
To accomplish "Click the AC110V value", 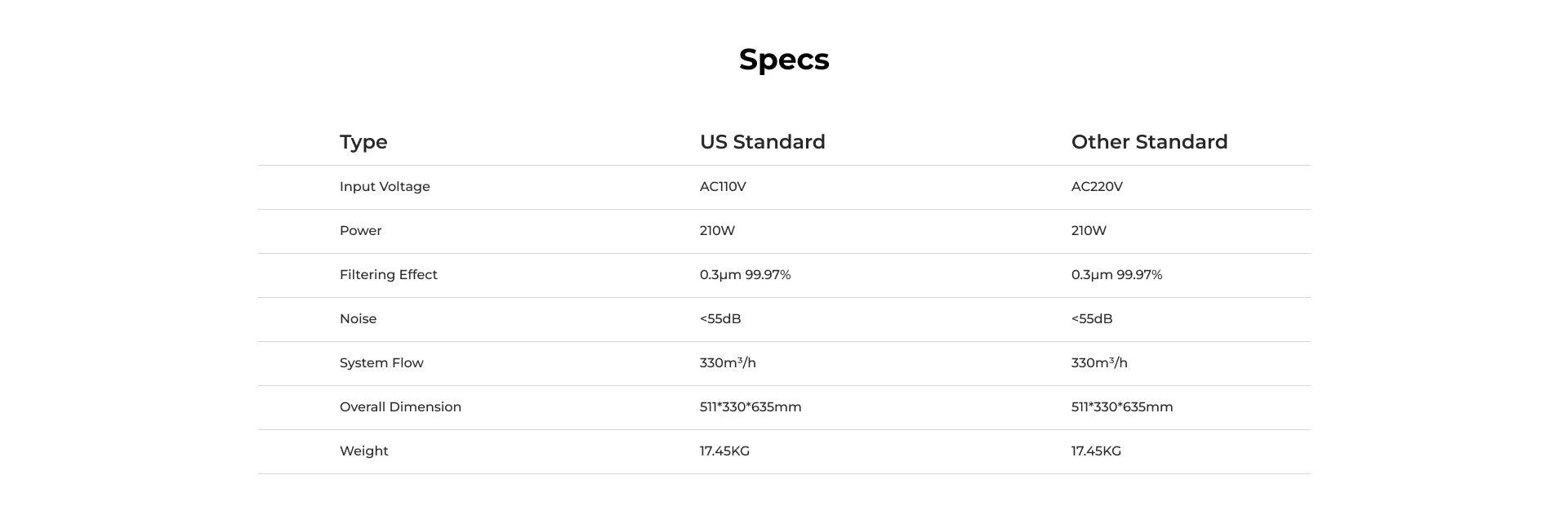I will (723, 187).
